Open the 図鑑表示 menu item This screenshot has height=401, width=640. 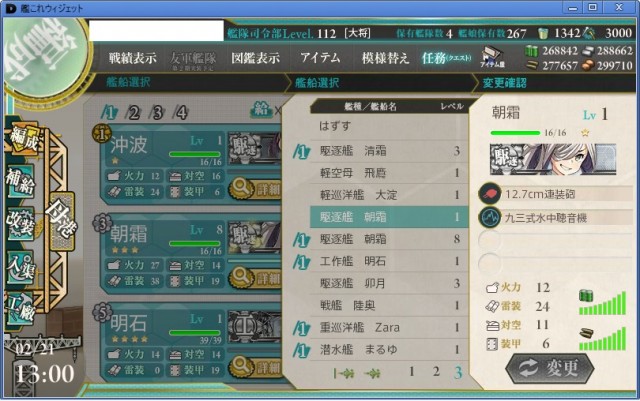point(256,58)
